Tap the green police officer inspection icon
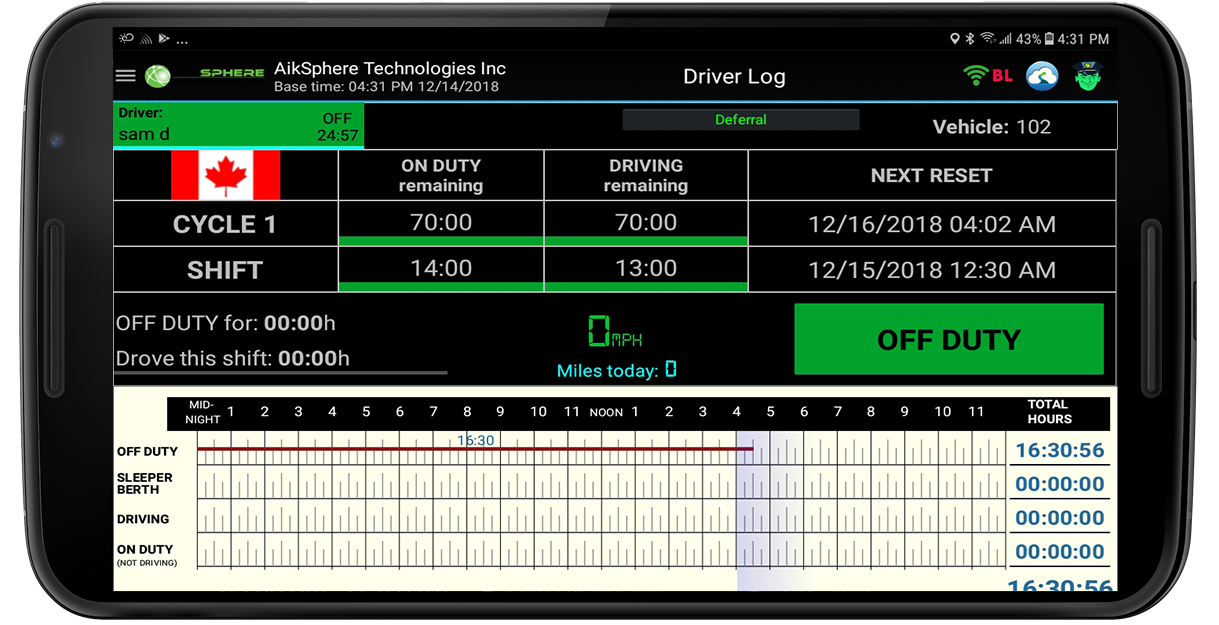1219x625 pixels. [1088, 76]
